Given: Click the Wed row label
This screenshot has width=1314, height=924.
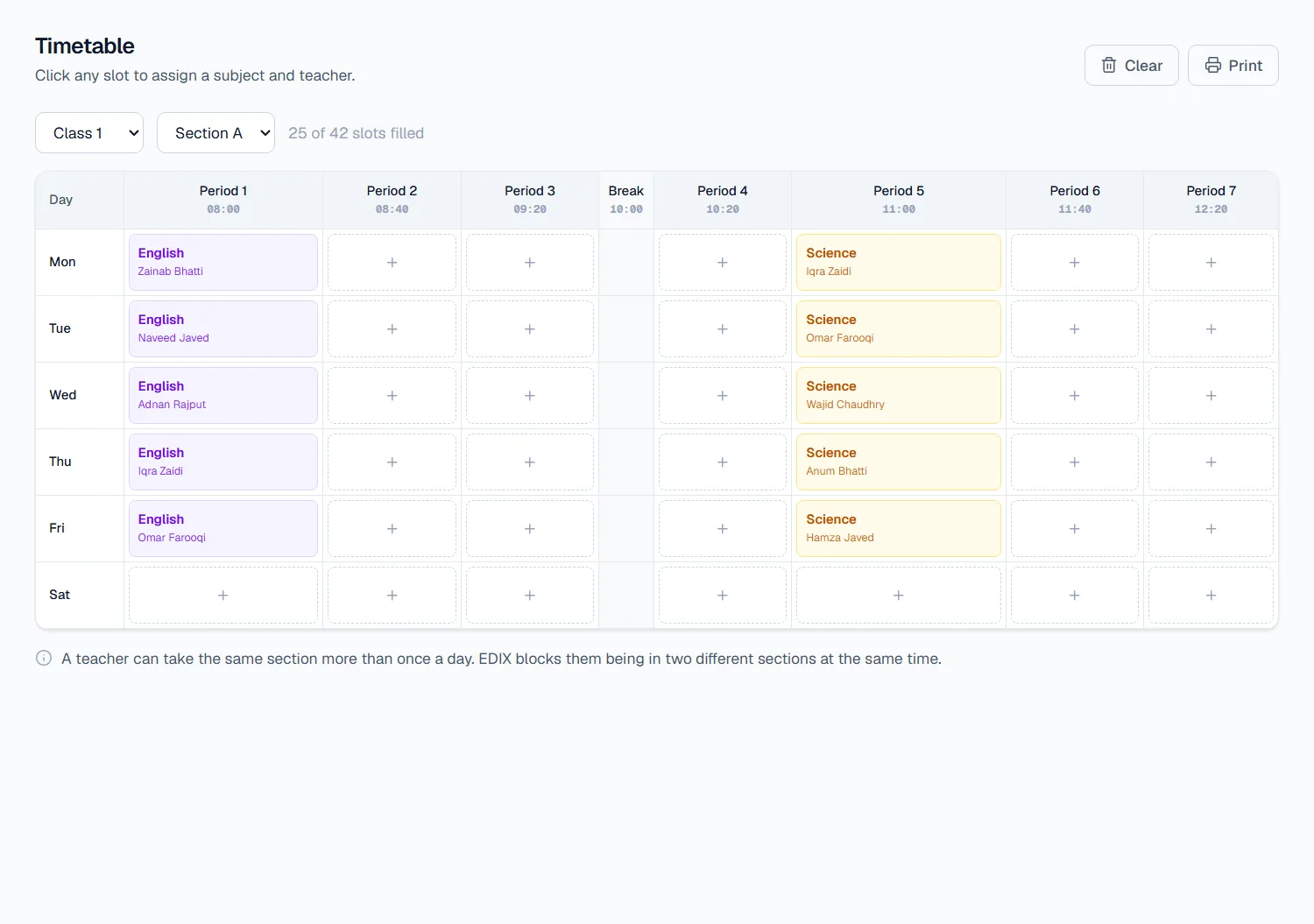Looking at the screenshot, I should click(63, 395).
